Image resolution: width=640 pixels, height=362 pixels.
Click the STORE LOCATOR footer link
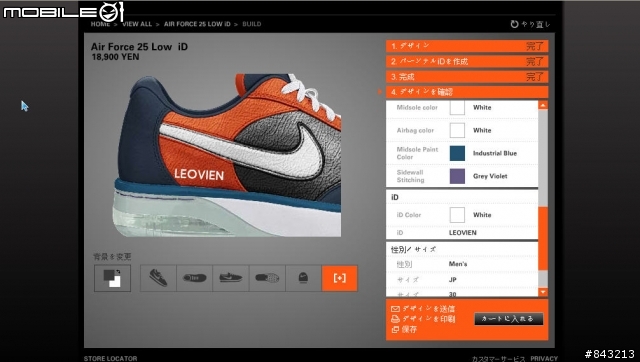pos(111,358)
